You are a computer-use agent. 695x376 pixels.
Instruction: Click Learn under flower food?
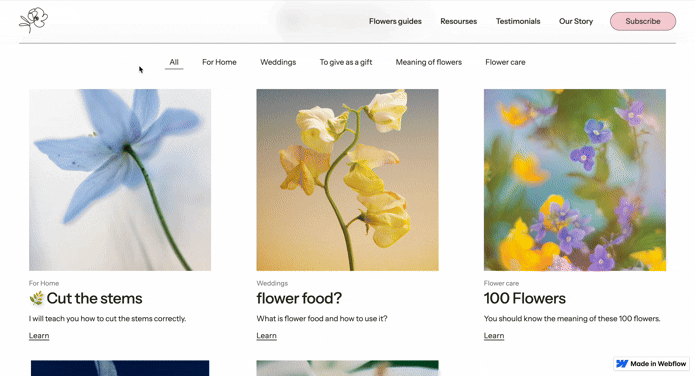tap(266, 336)
